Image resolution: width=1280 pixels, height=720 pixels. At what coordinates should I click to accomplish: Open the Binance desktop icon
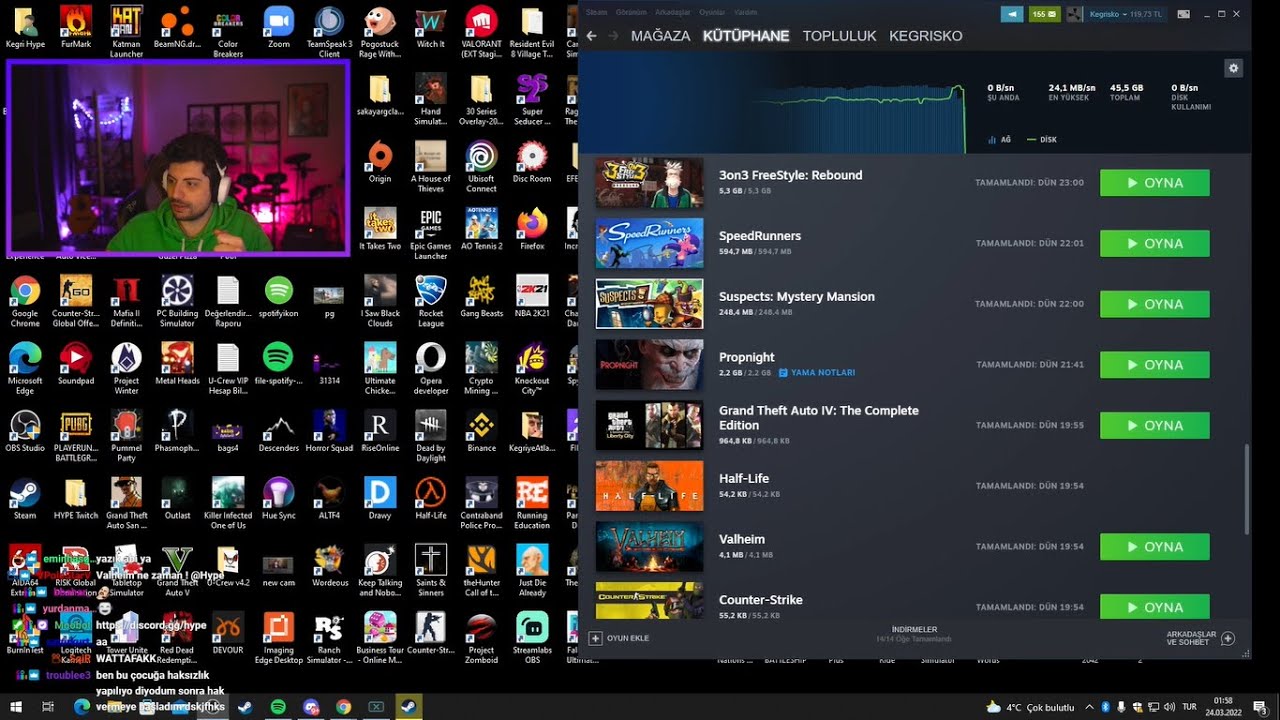481,431
